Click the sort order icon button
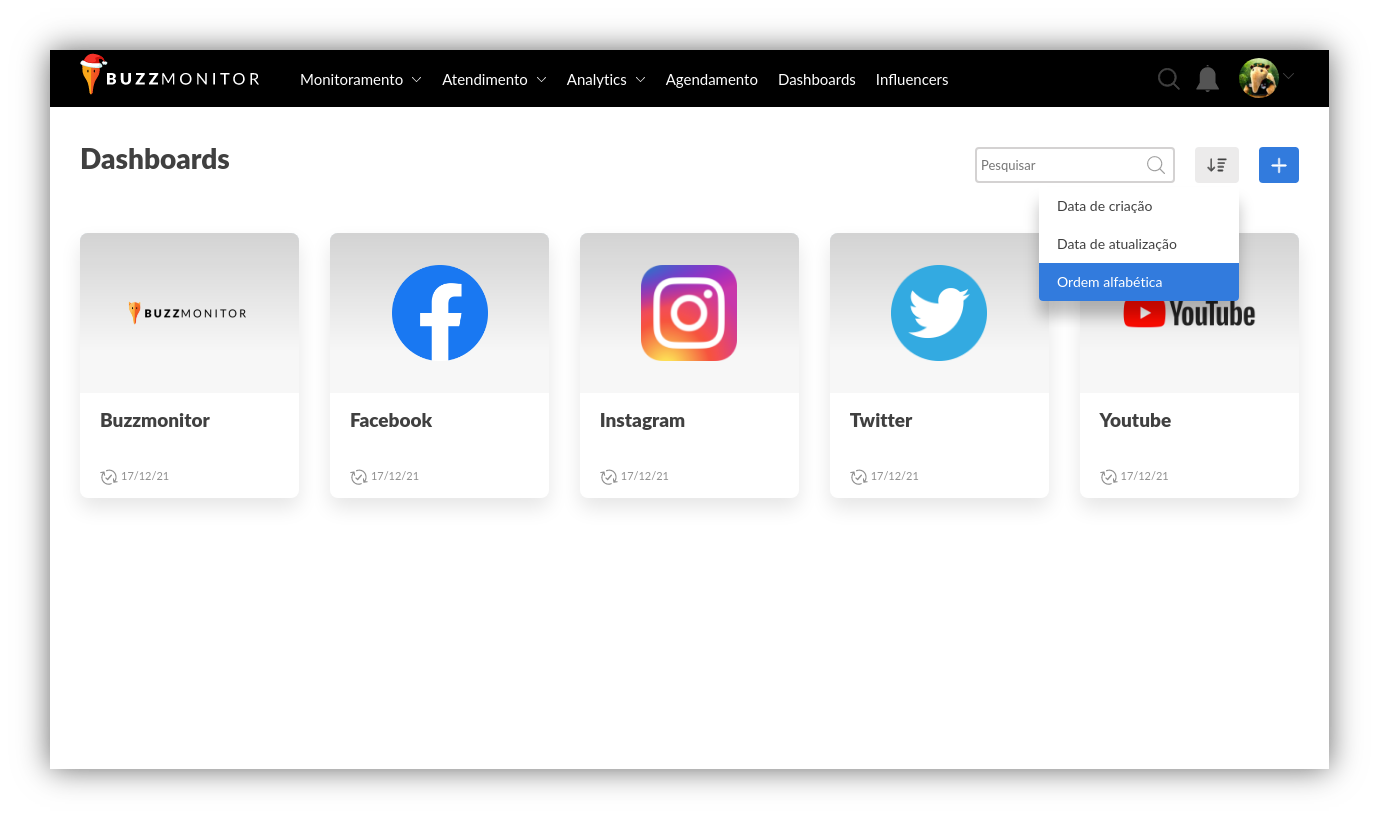The image size is (1379, 819). (x=1217, y=165)
